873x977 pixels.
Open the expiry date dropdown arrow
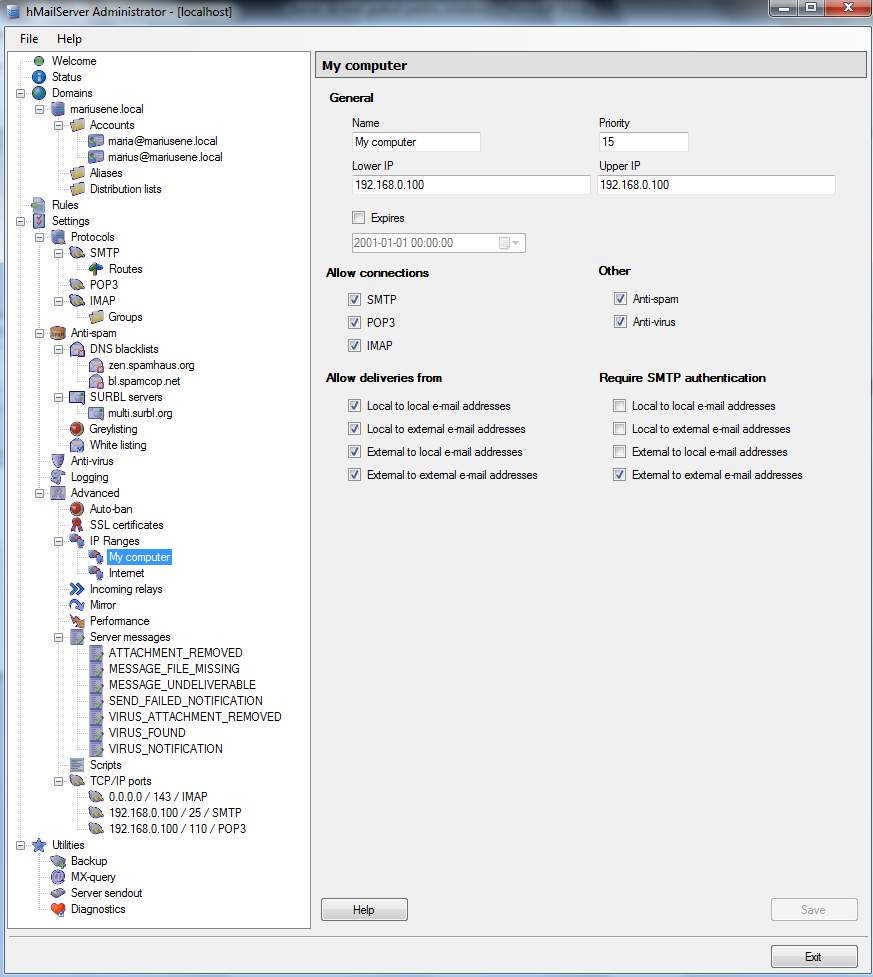point(516,243)
